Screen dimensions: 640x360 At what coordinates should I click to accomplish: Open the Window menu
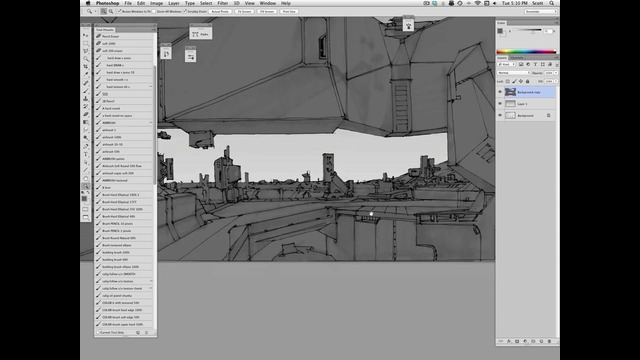click(x=268, y=3)
